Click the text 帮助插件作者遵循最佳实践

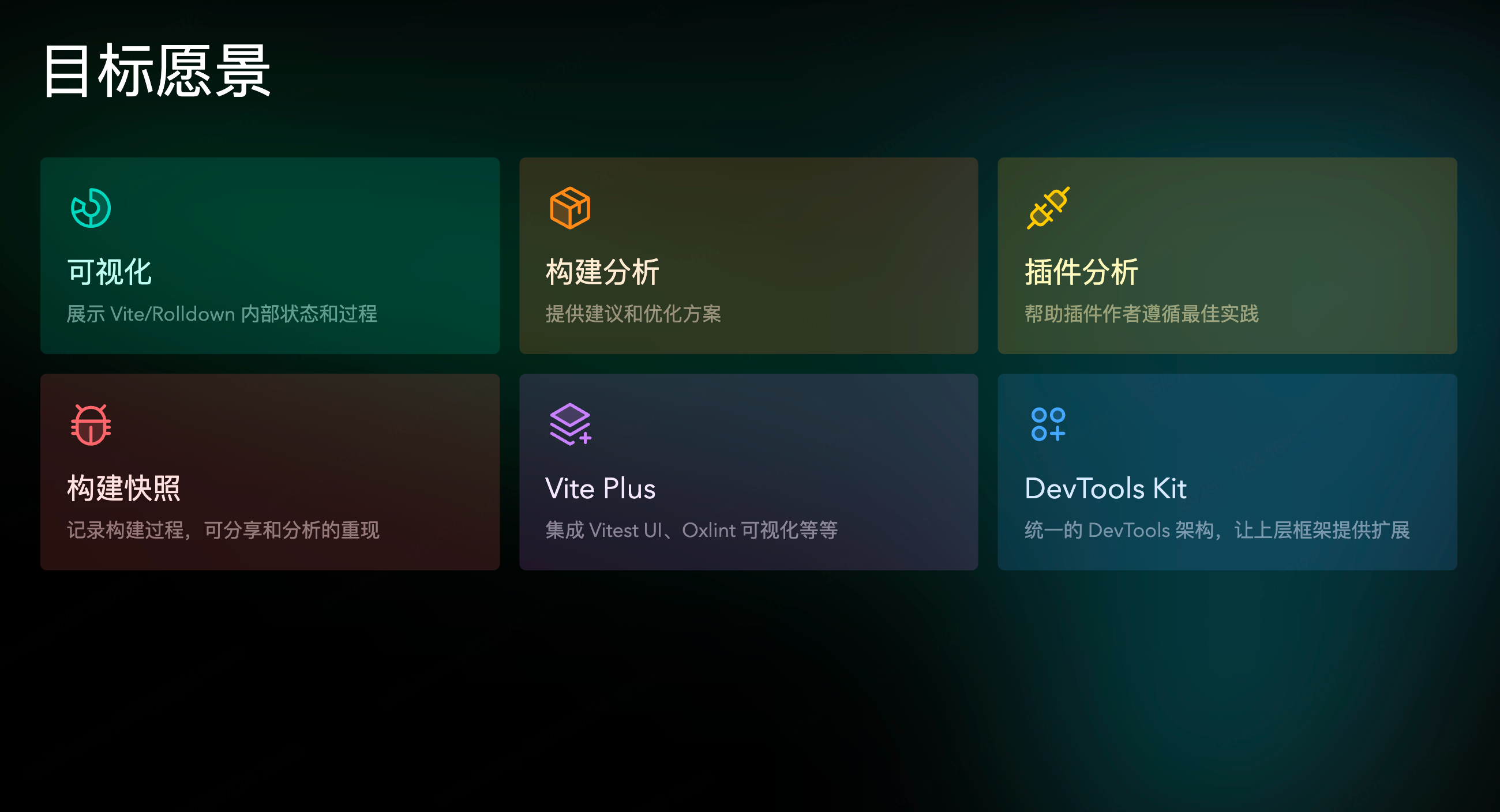[1141, 314]
